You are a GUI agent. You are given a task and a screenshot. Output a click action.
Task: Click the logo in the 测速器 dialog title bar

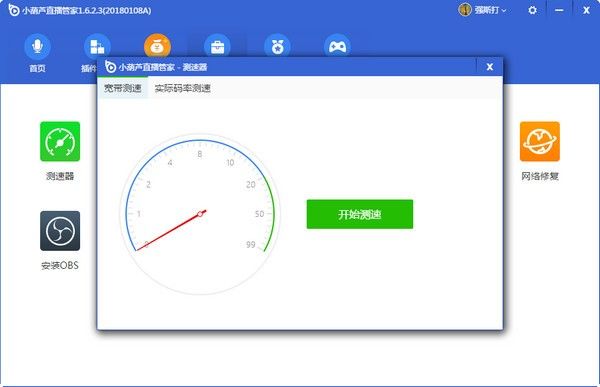[x=110, y=67]
